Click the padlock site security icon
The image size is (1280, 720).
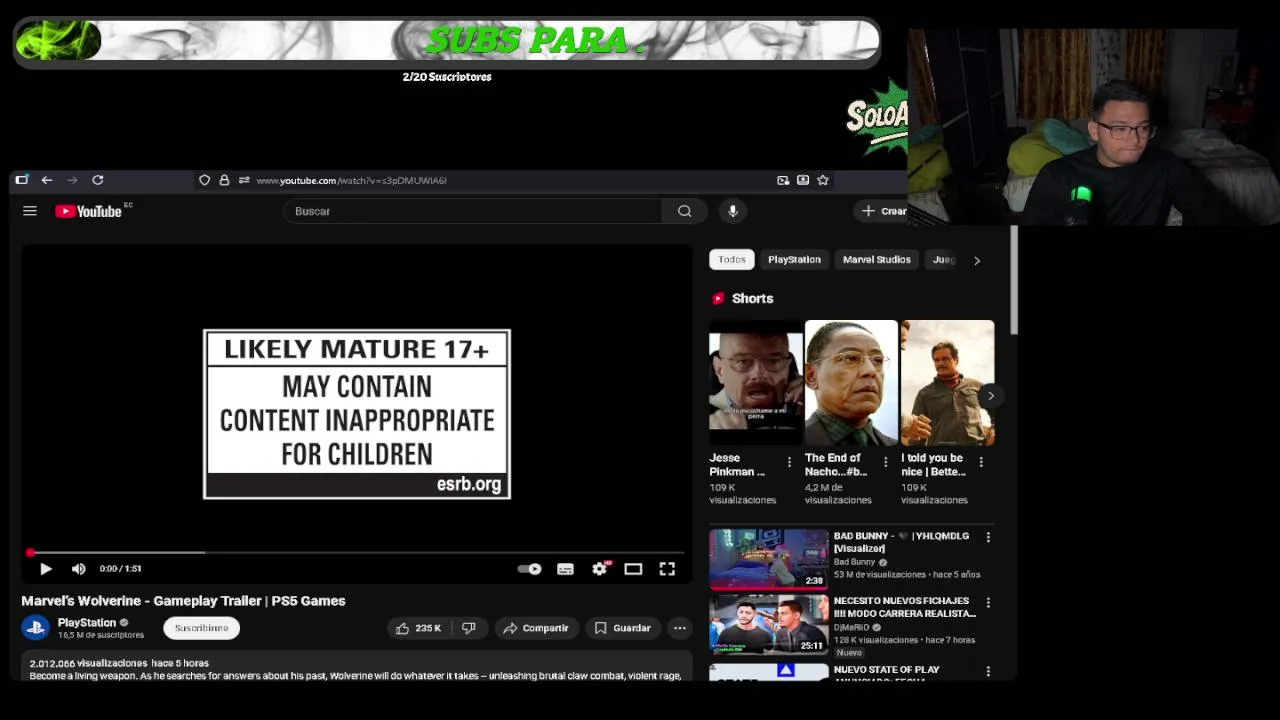(x=224, y=180)
